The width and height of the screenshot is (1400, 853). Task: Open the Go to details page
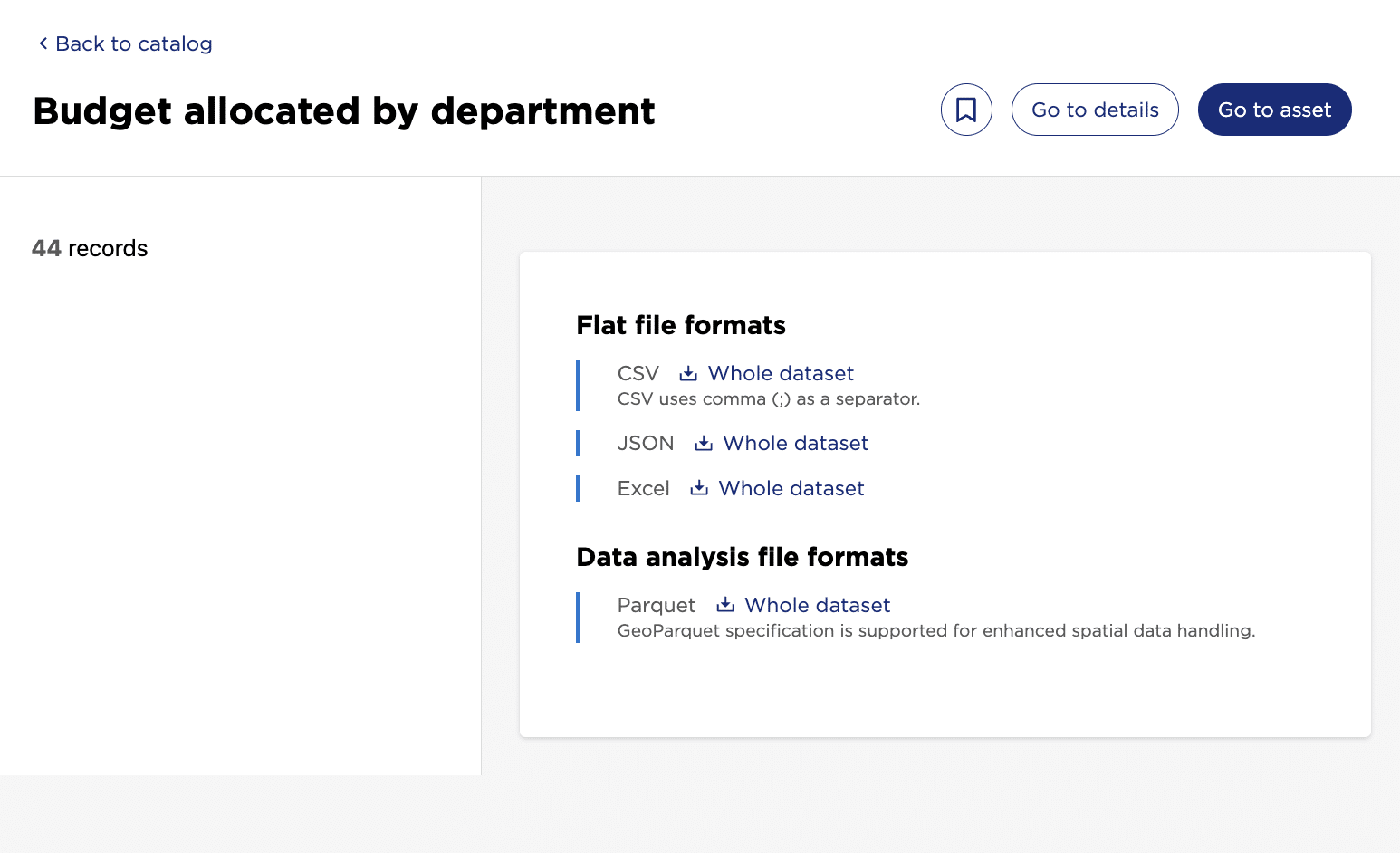[1094, 110]
